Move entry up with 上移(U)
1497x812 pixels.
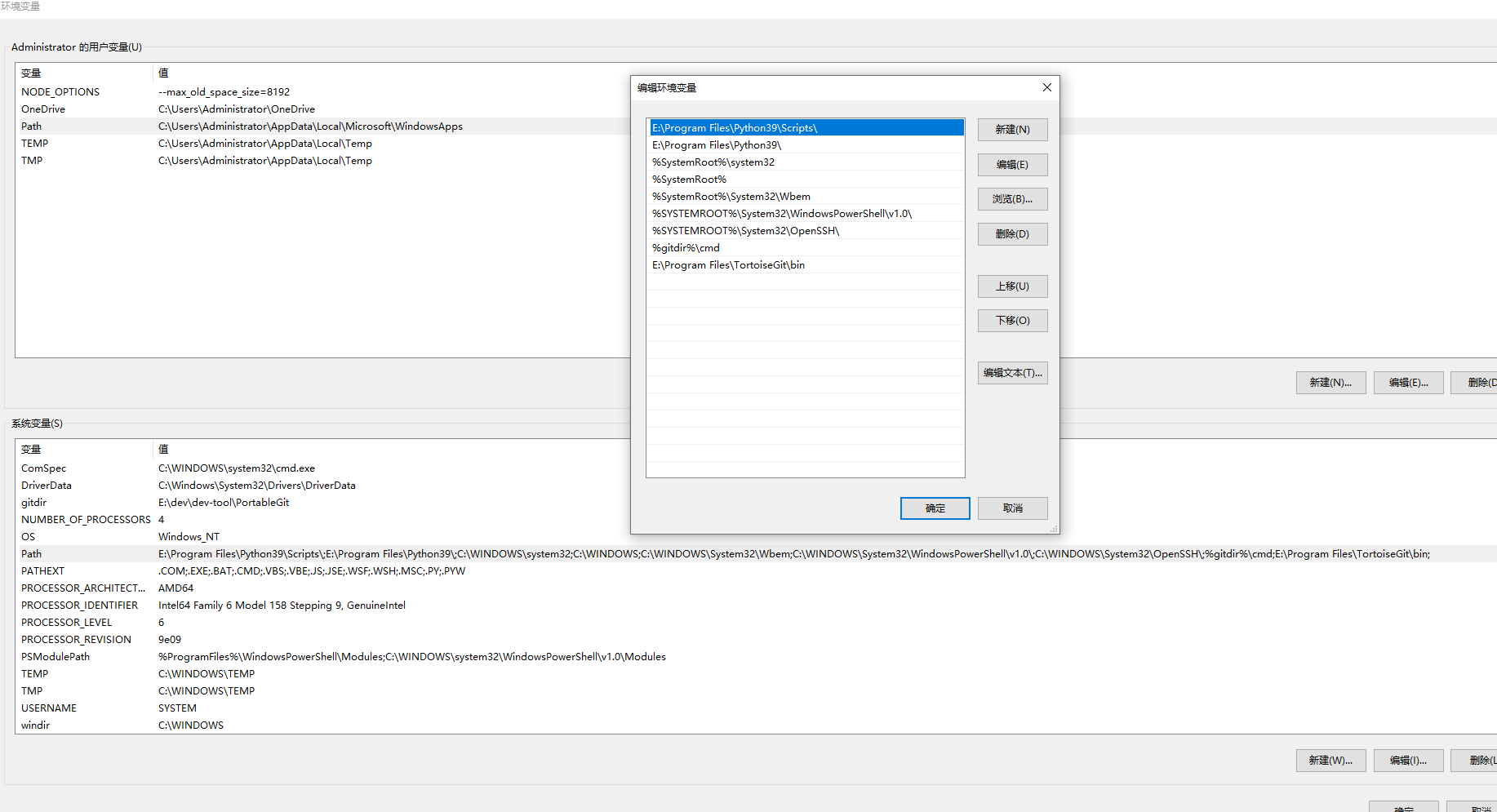coord(1012,286)
